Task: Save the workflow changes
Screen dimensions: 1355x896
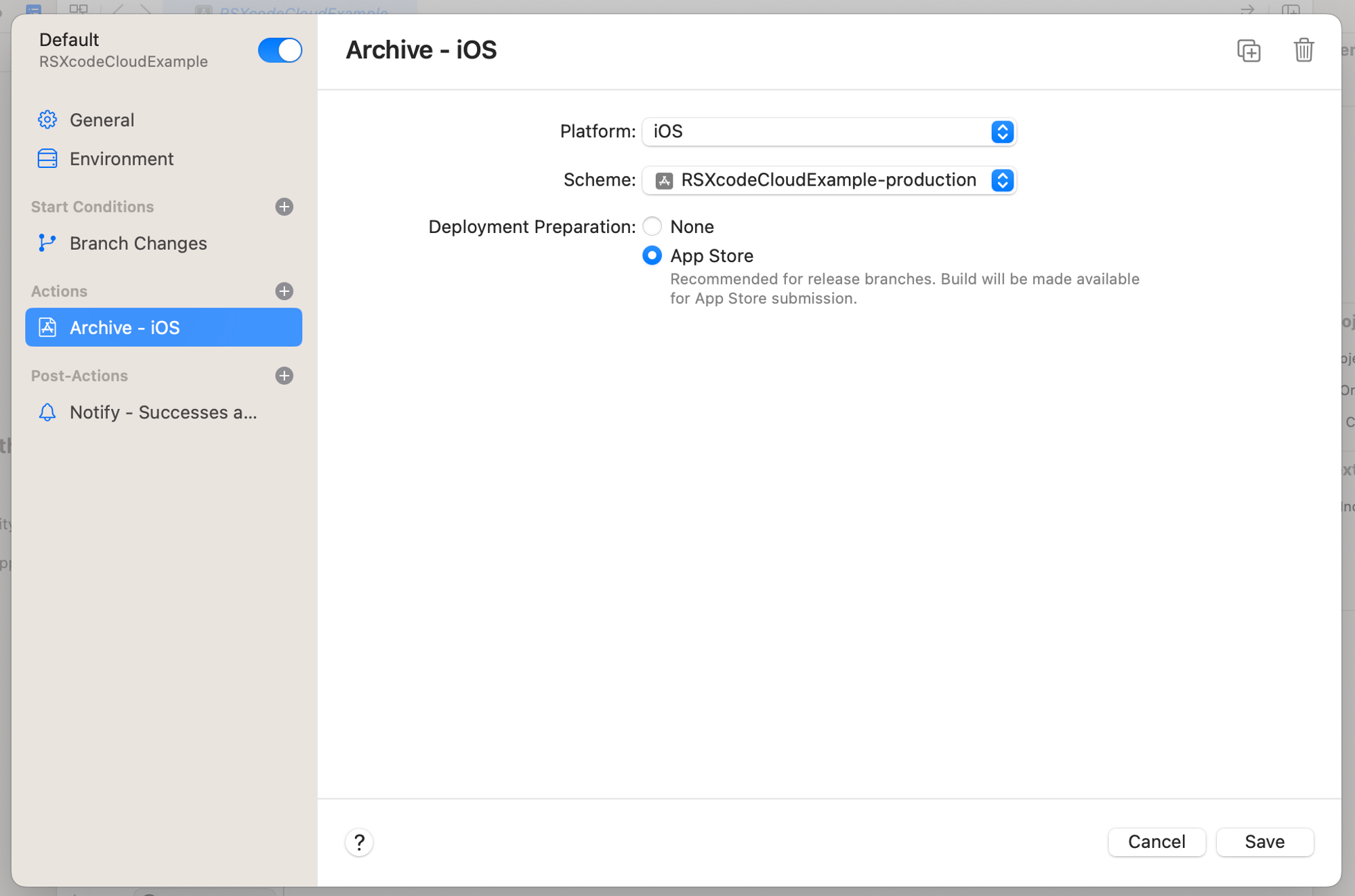Action: (x=1264, y=842)
